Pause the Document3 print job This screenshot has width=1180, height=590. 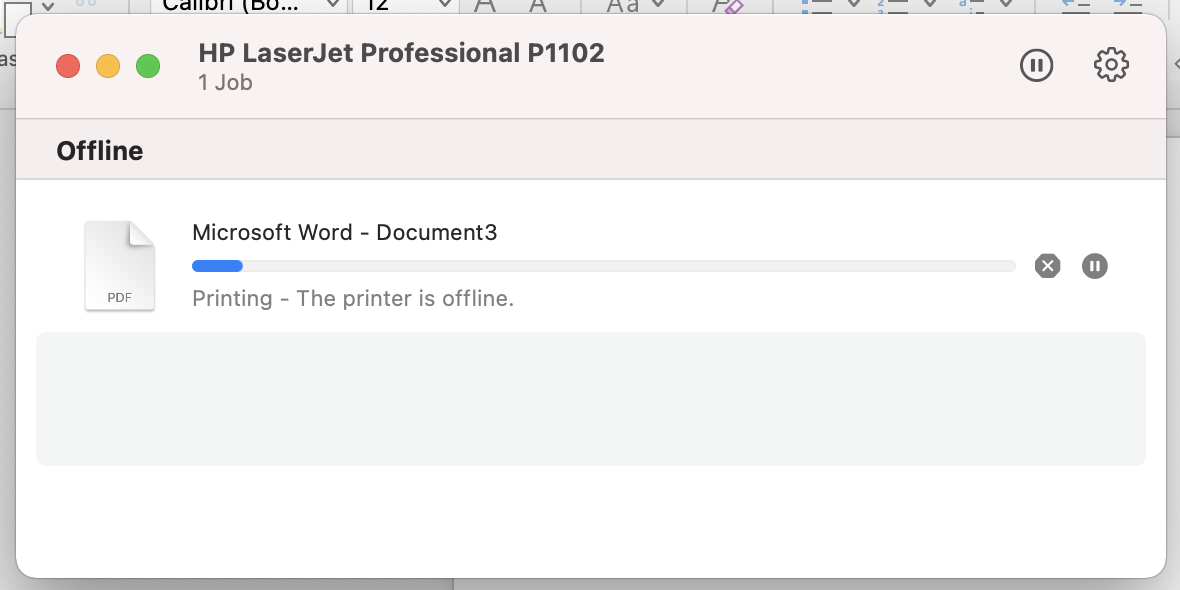click(x=1095, y=265)
